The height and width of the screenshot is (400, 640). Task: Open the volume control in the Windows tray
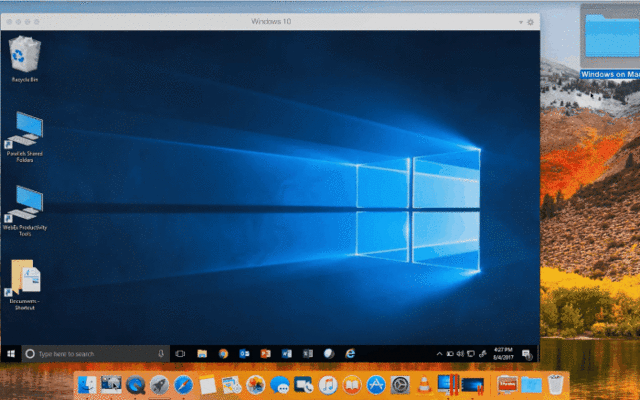460,354
